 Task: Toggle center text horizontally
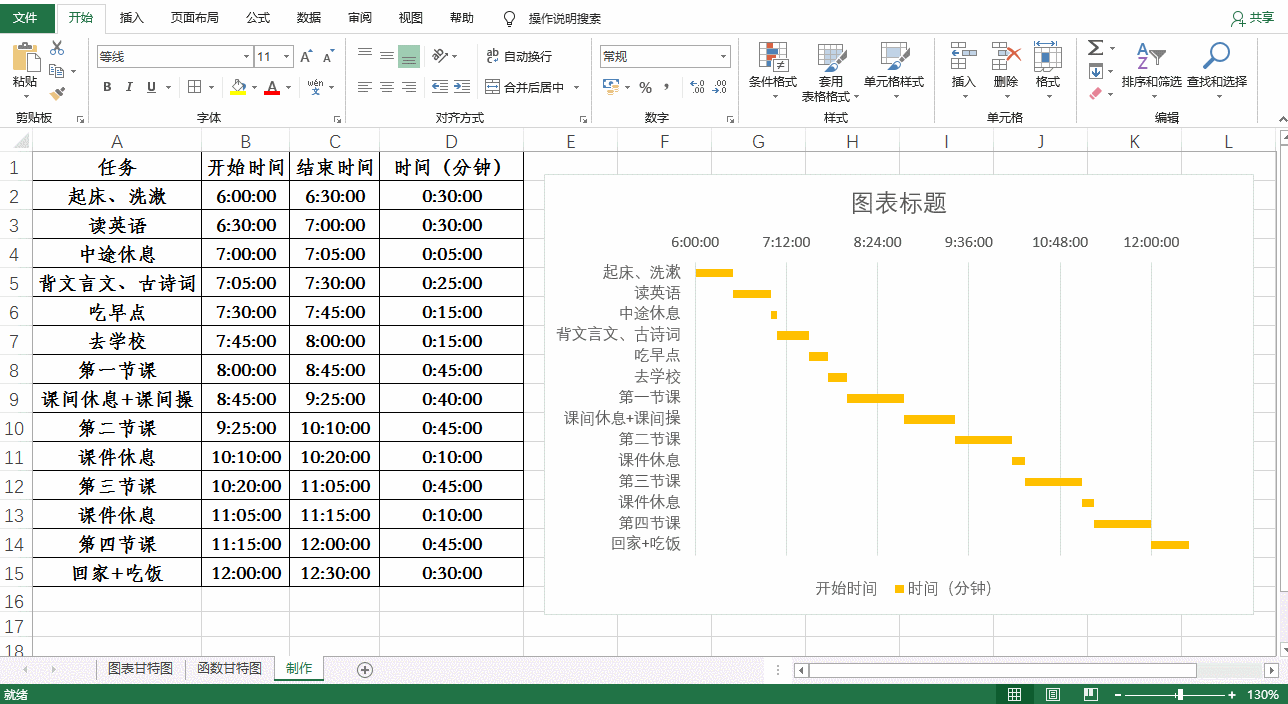click(386, 88)
